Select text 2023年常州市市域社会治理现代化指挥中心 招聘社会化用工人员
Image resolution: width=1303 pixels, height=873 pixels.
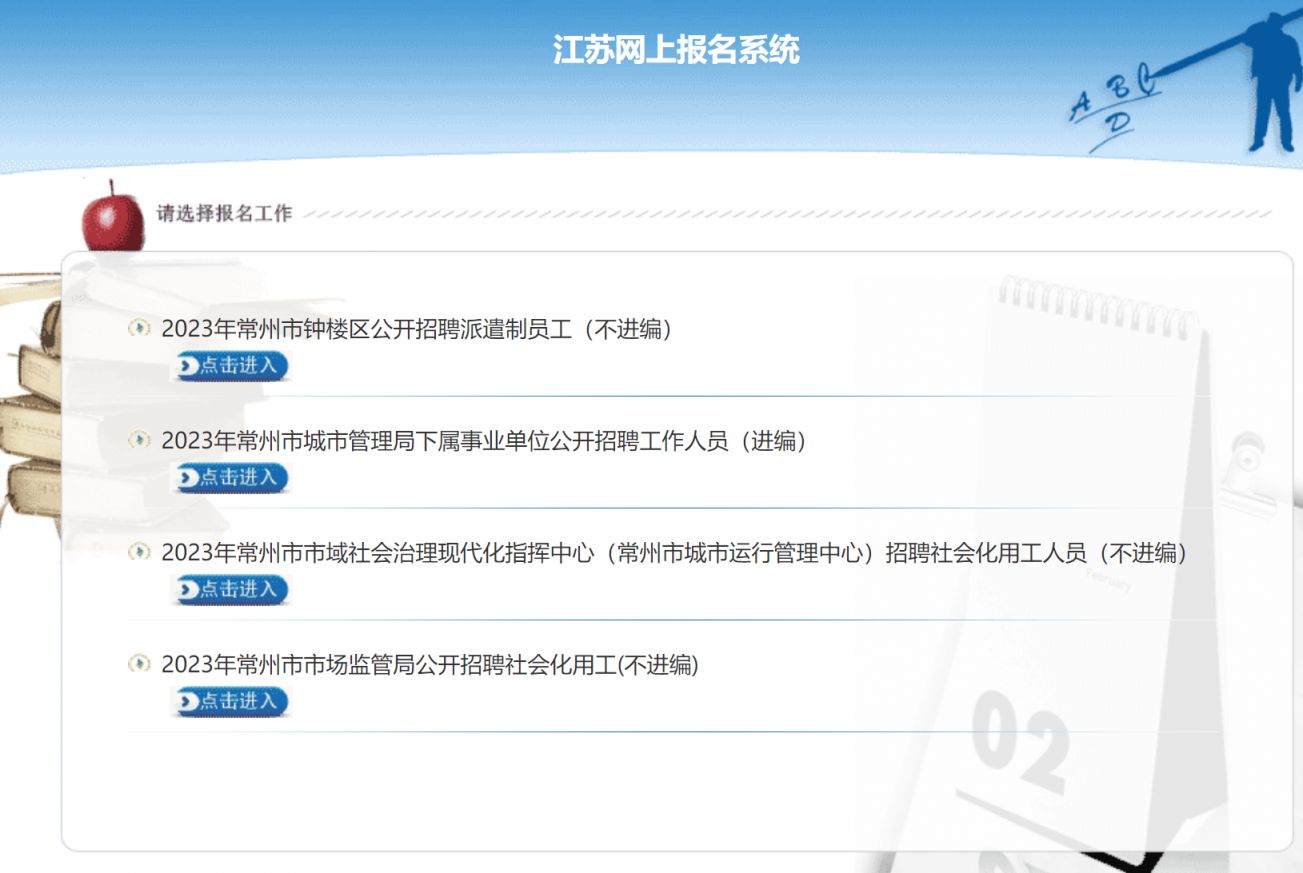coord(677,553)
